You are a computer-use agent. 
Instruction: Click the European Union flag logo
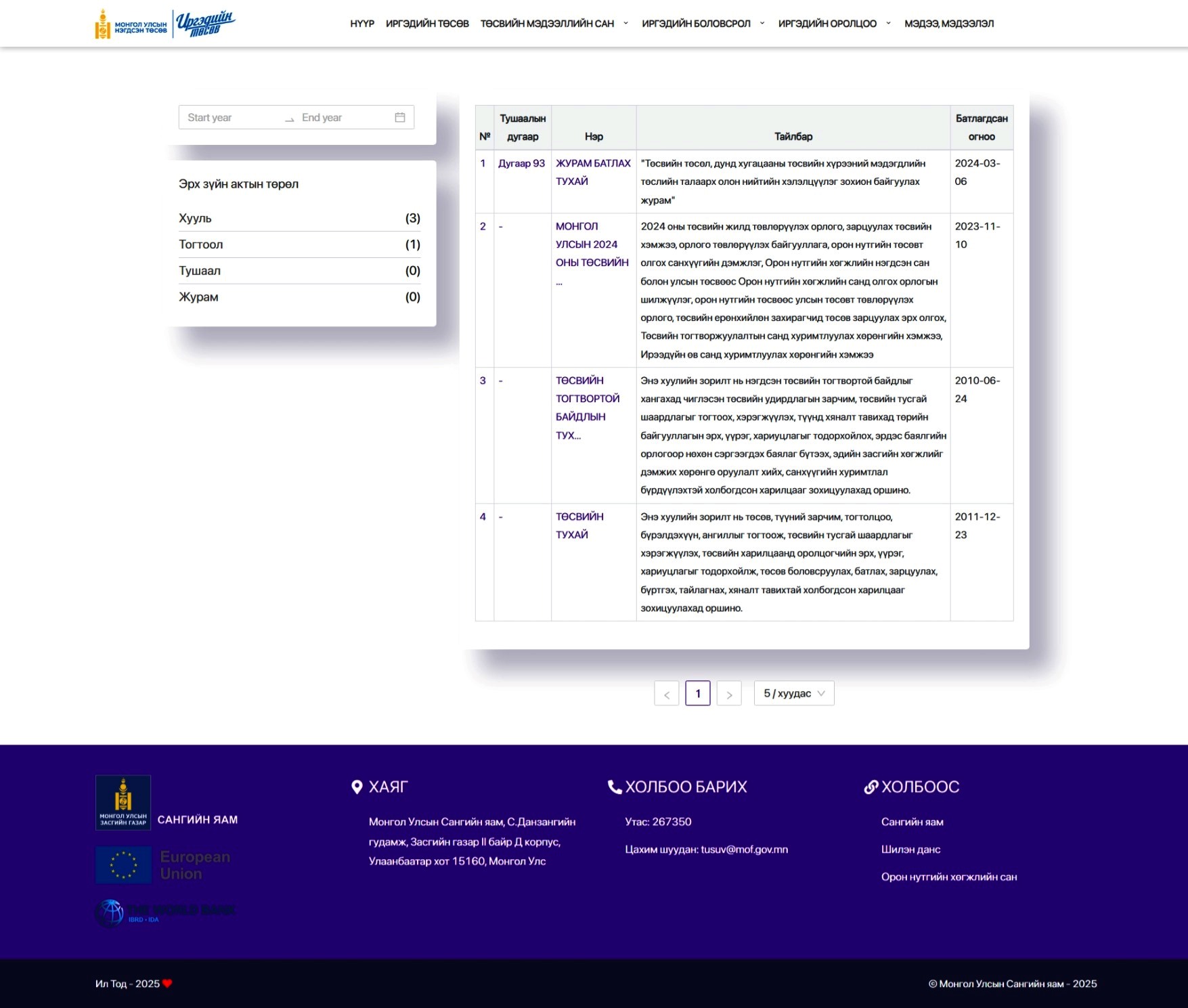[x=124, y=865]
